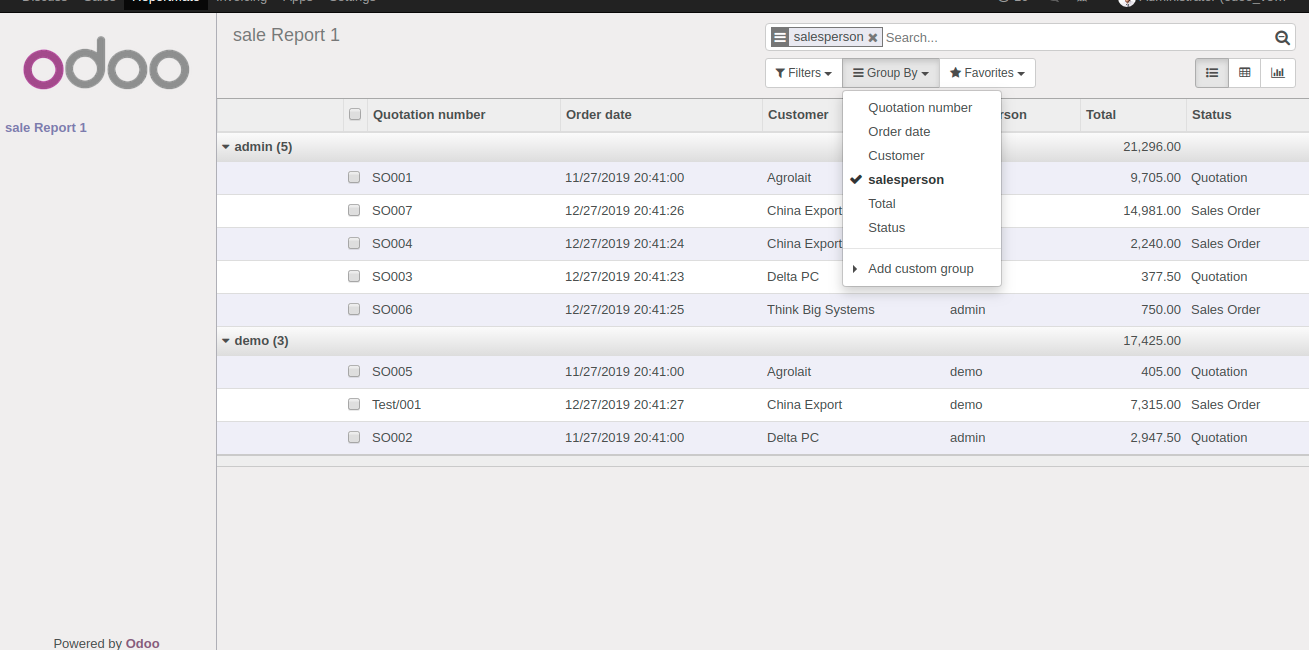This screenshot has width=1309, height=650.
Task: Expand Add custom group option
Action: (x=920, y=269)
